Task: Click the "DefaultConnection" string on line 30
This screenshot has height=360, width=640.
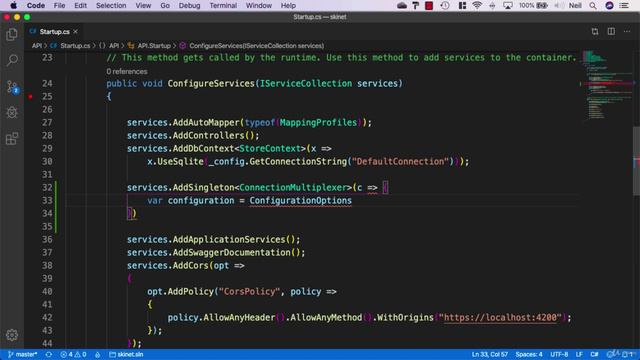Action: [x=400, y=162]
